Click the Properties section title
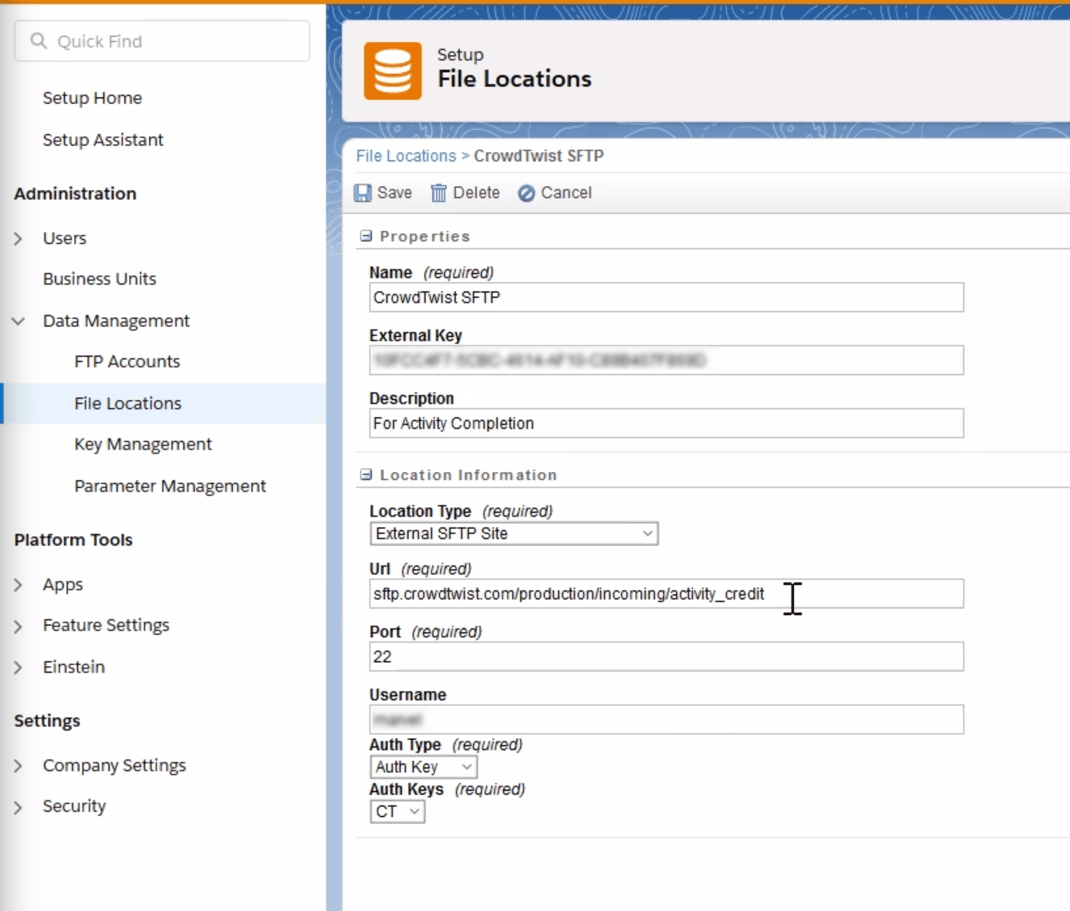Image resolution: width=1070 pixels, height=911 pixels. coord(424,236)
